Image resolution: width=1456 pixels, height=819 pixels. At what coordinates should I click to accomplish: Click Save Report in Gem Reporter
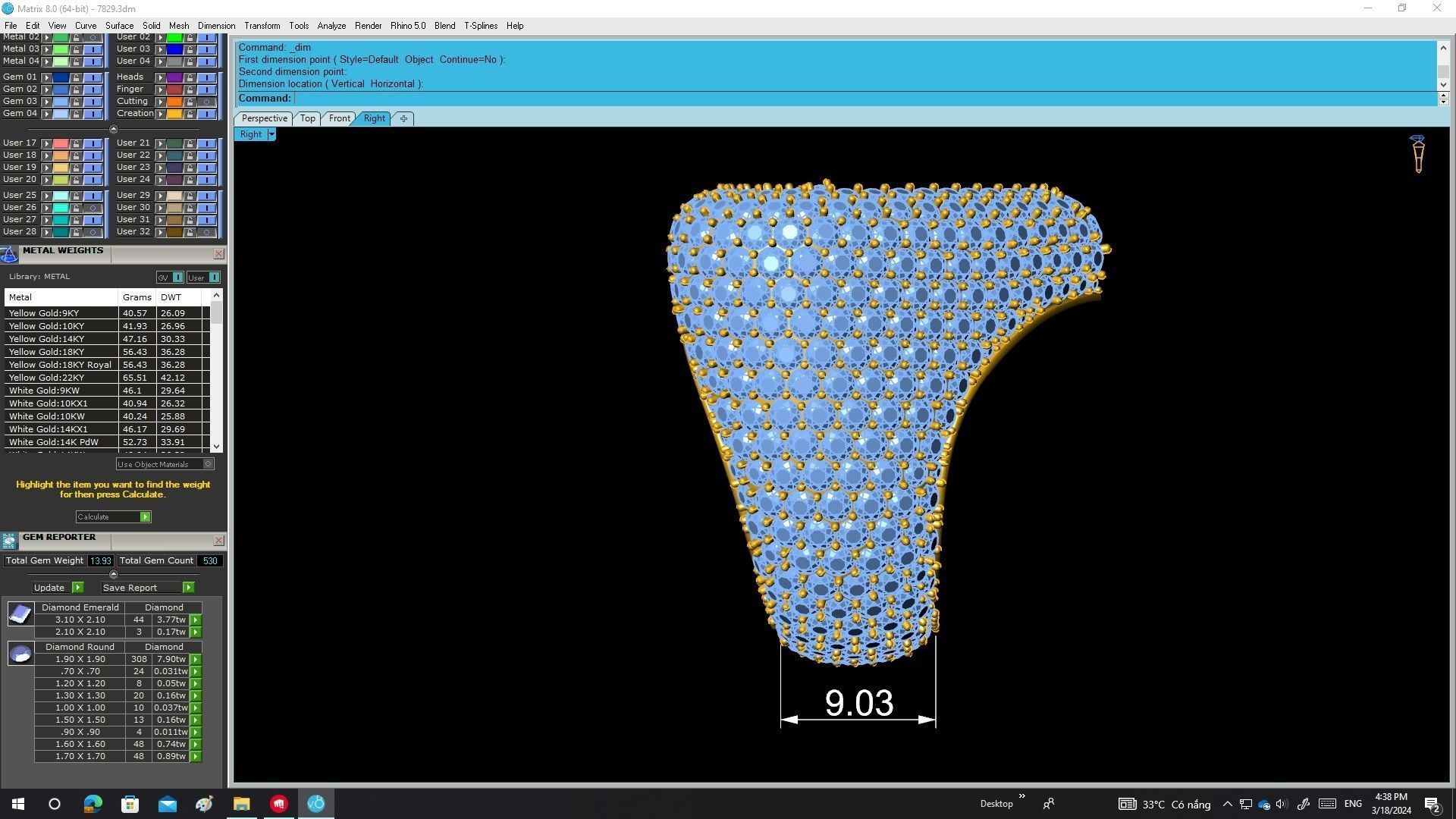(188, 588)
